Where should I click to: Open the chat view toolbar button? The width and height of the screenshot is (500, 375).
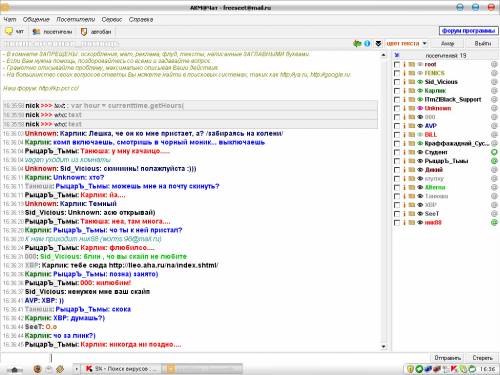pos(14,32)
